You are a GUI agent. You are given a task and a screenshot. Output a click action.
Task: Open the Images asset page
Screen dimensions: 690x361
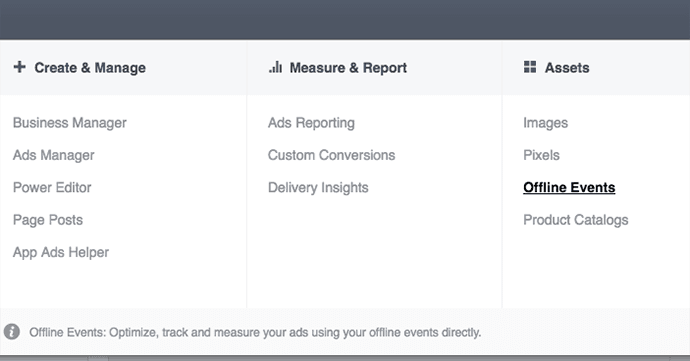[545, 123]
